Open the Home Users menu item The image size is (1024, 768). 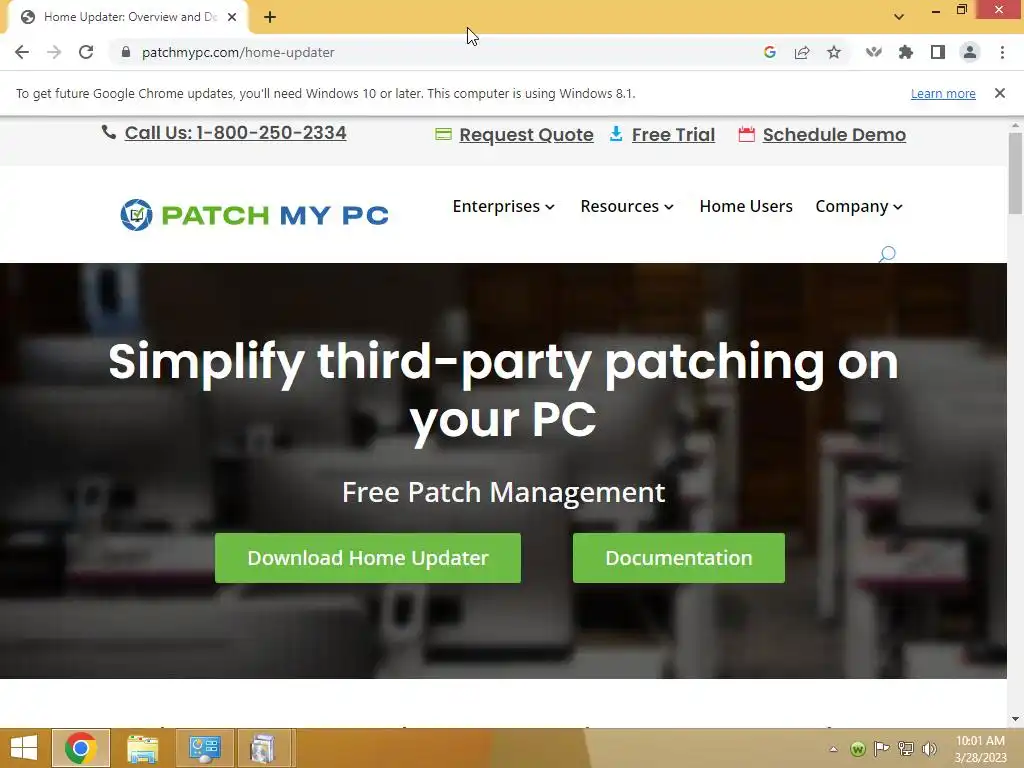click(746, 206)
